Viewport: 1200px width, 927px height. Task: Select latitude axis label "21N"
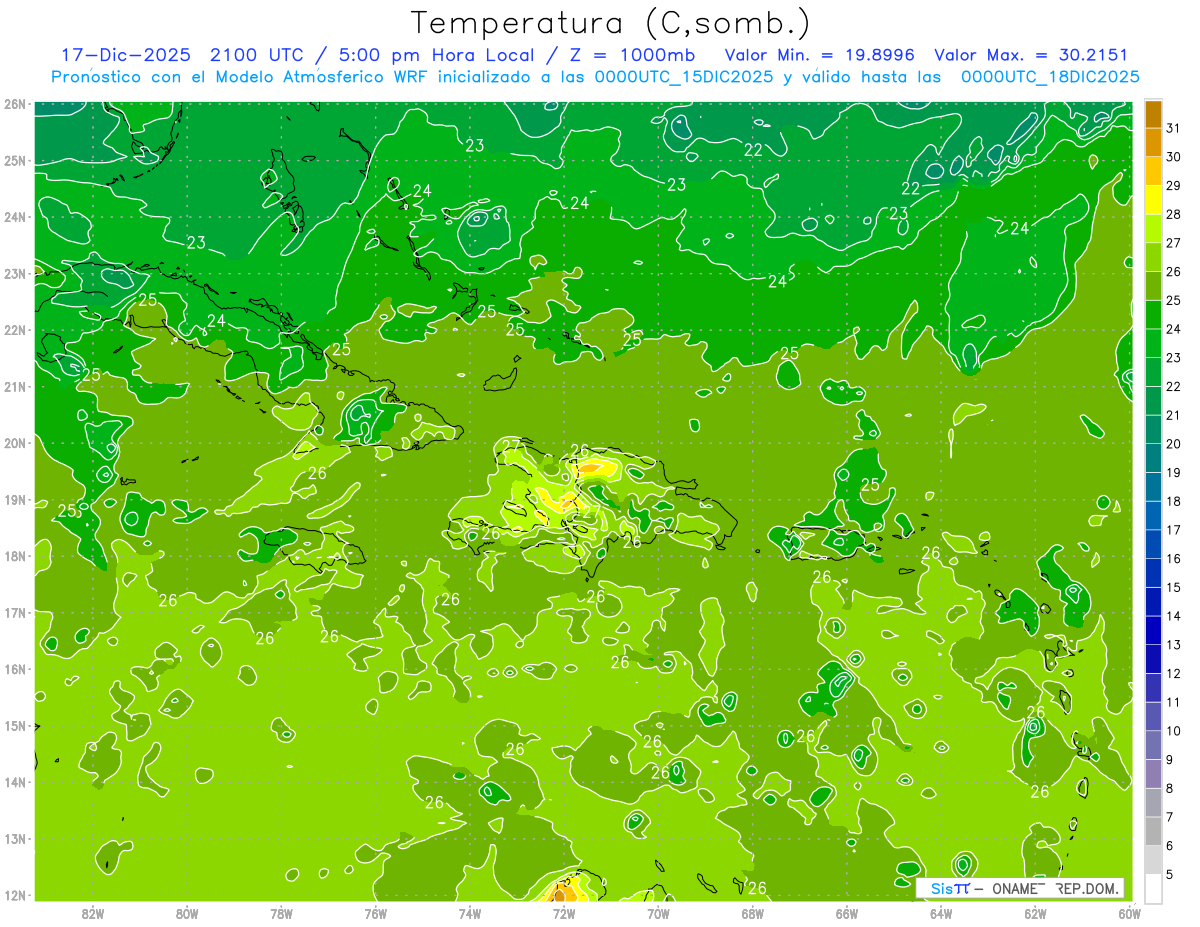[x=15, y=387]
